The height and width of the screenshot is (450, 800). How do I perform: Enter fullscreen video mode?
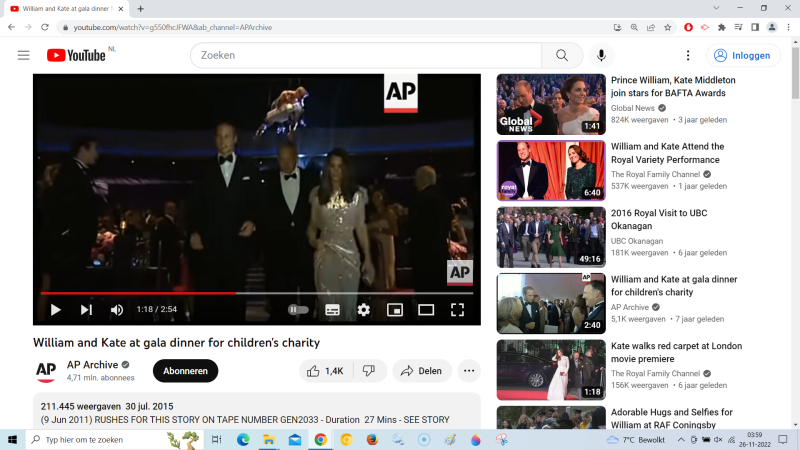click(457, 310)
